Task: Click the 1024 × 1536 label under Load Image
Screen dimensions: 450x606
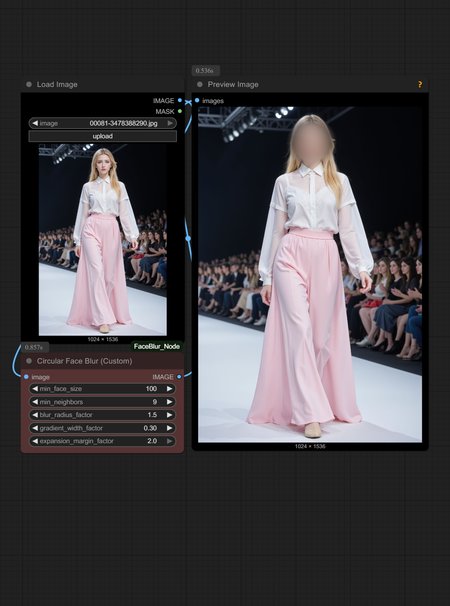Action: coord(102,339)
